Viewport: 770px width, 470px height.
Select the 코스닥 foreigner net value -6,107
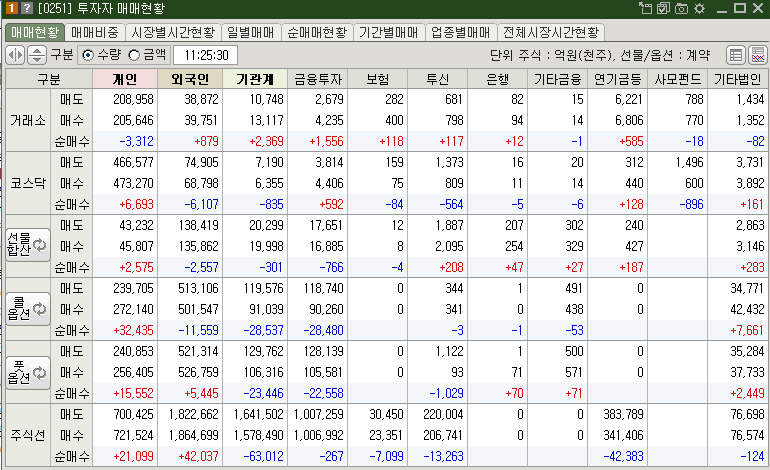tap(201, 204)
